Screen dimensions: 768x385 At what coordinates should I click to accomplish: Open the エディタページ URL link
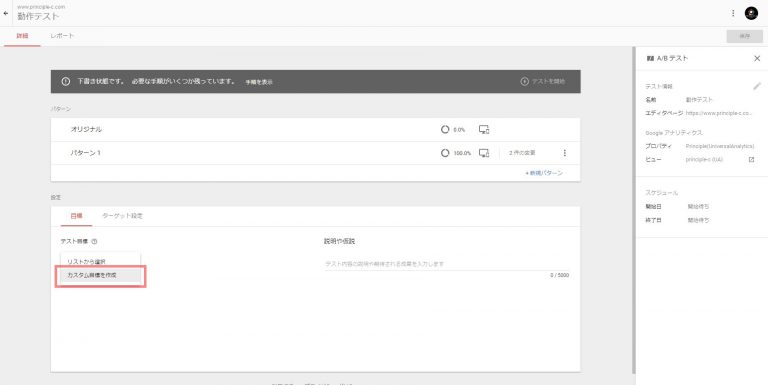point(718,113)
